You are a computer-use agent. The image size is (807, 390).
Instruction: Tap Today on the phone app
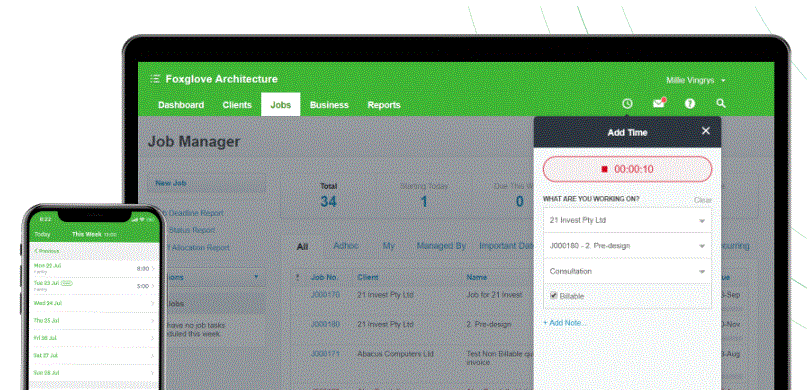[42, 234]
